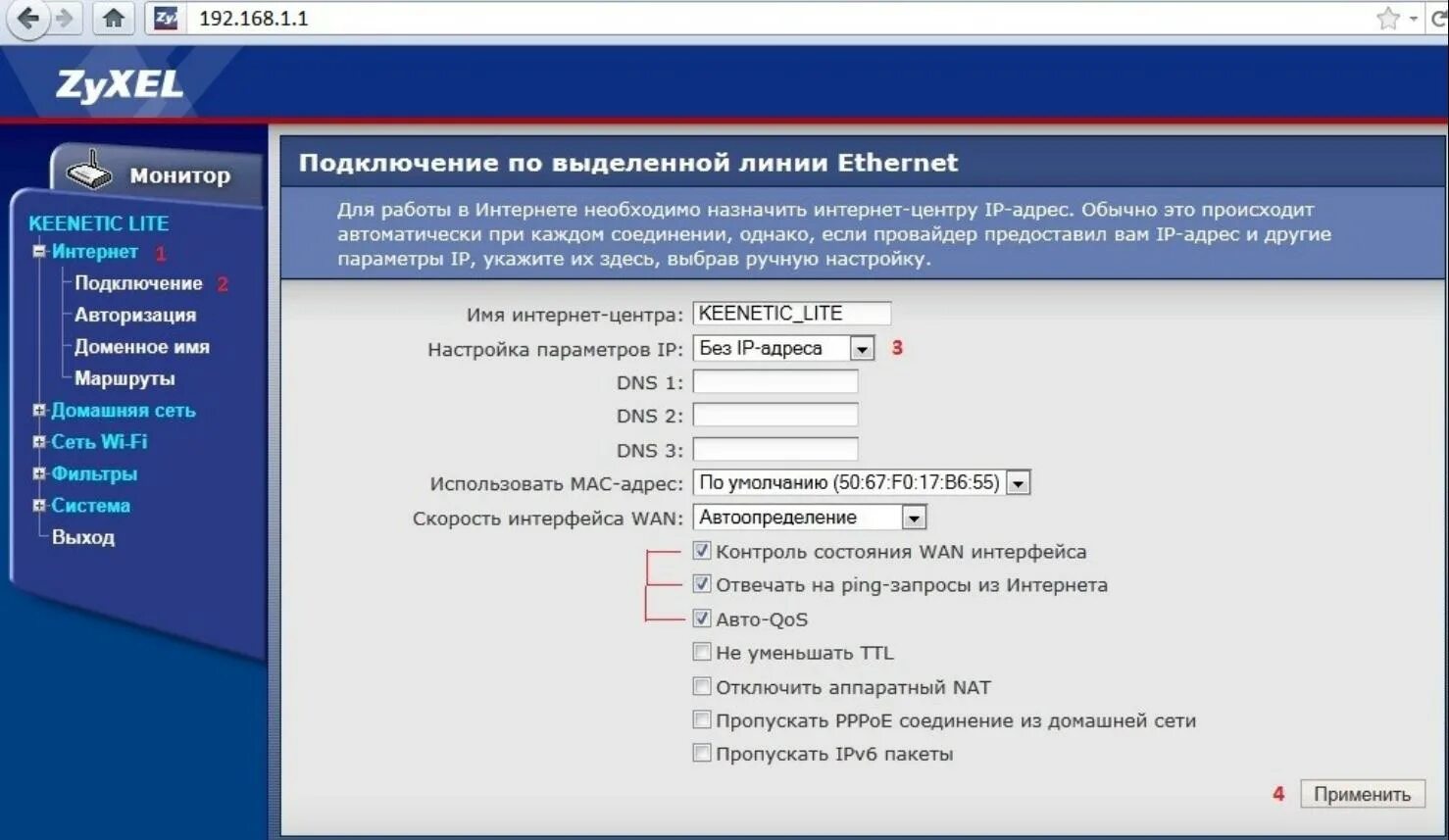Open Доменное имя menu item

142,346
